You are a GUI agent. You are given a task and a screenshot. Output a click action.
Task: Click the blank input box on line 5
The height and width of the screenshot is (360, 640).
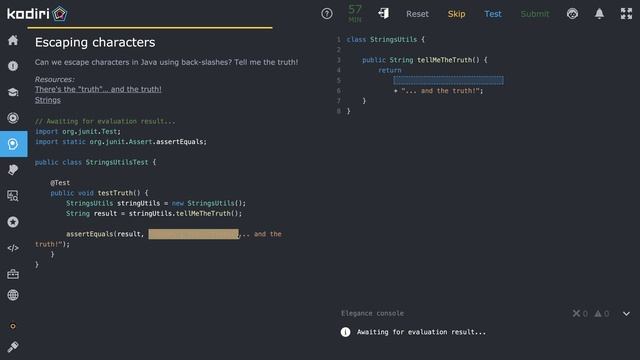[x=448, y=80]
